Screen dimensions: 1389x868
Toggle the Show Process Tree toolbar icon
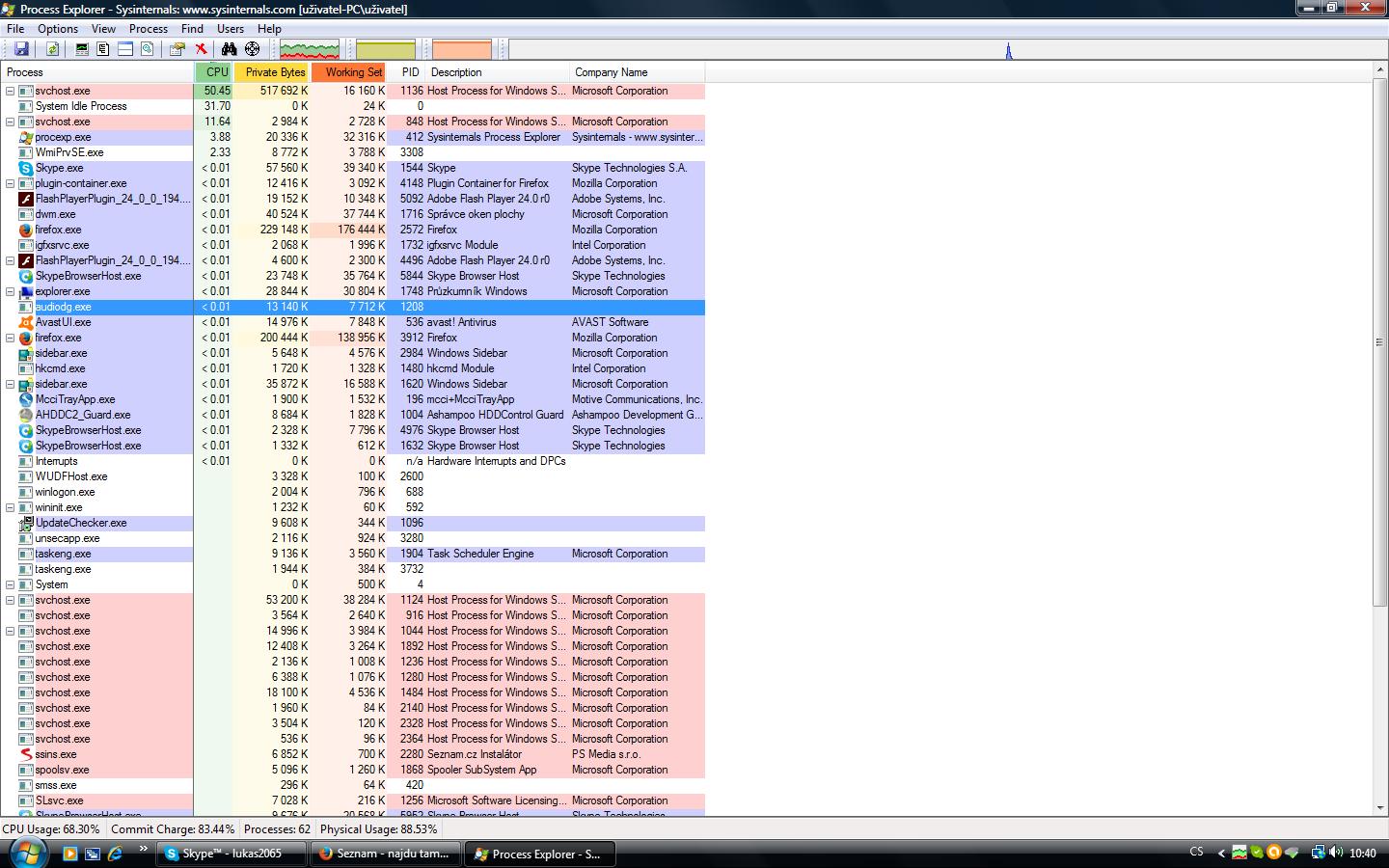[x=103, y=49]
